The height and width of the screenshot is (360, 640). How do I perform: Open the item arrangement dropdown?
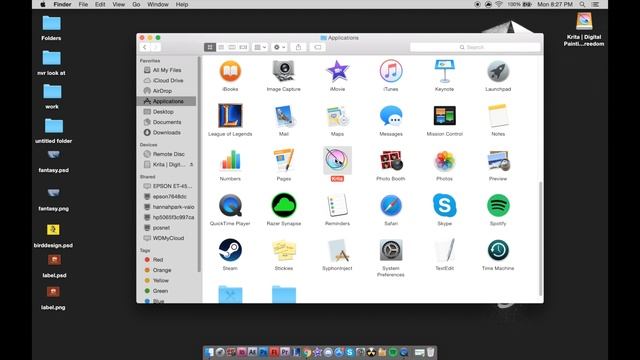(260, 47)
